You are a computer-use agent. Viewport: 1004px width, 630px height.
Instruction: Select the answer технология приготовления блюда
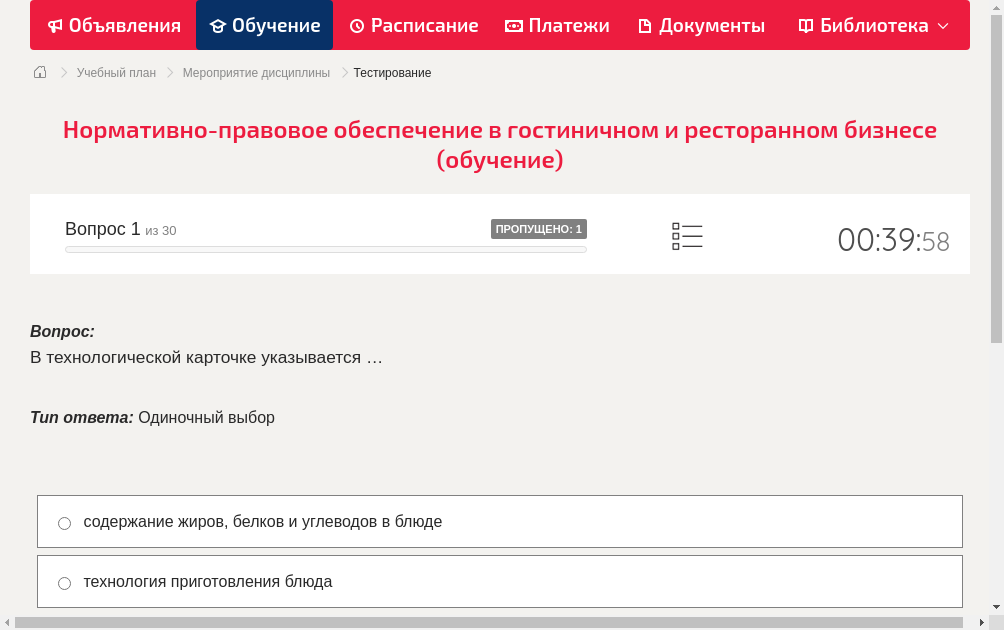[209, 581]
